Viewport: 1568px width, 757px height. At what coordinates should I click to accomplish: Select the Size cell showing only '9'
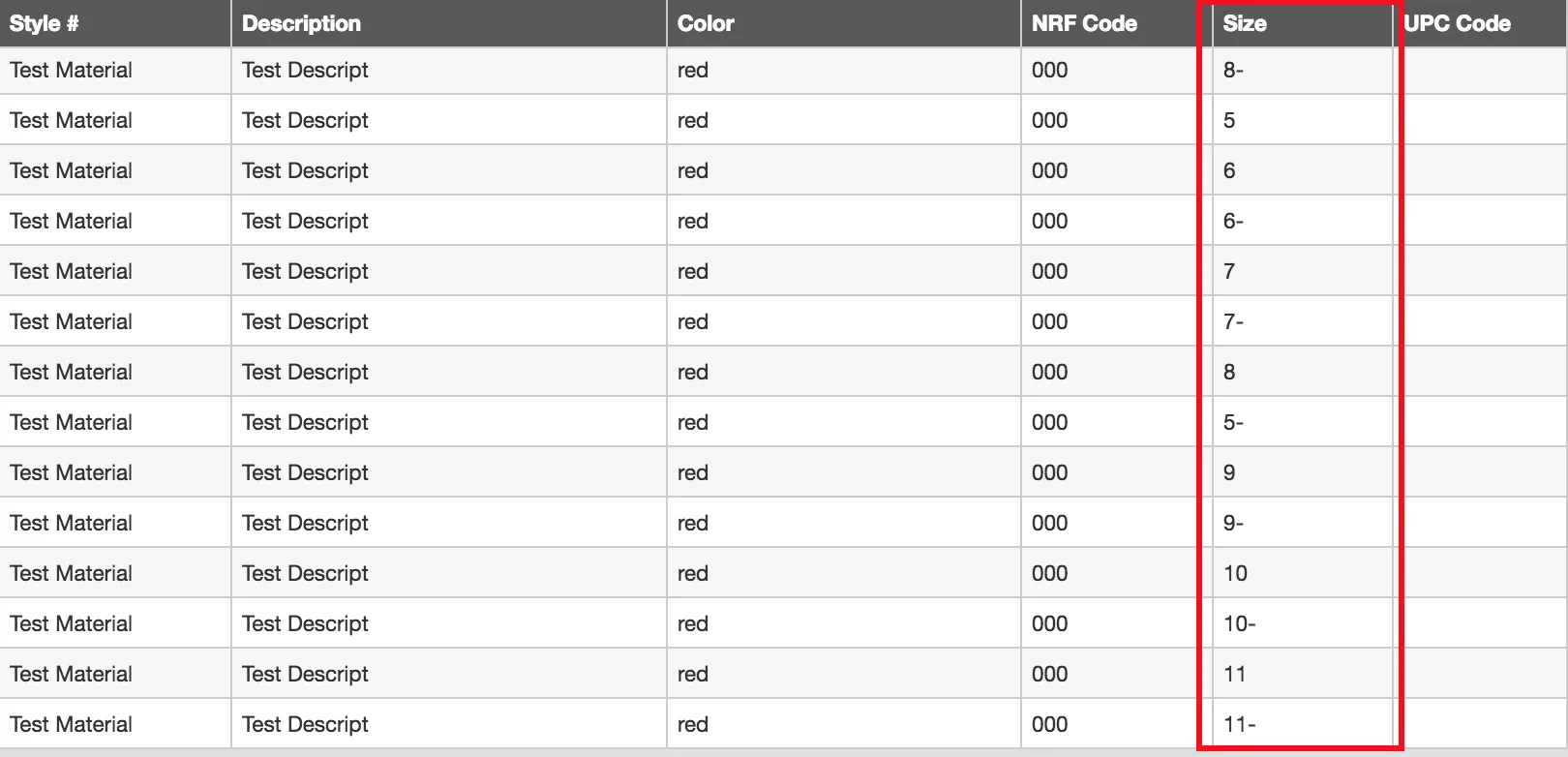1229,472
